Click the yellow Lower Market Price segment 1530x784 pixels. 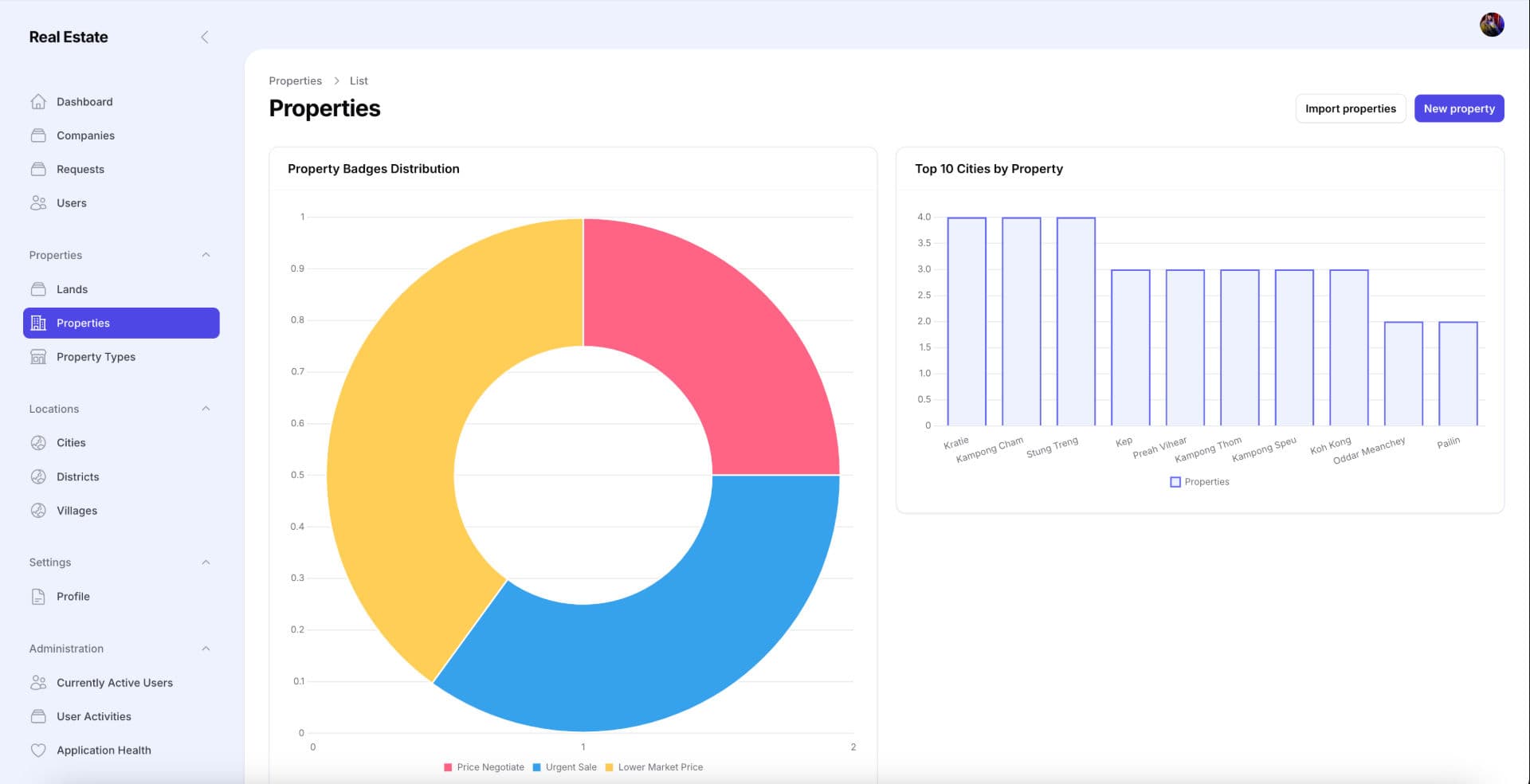398,414
